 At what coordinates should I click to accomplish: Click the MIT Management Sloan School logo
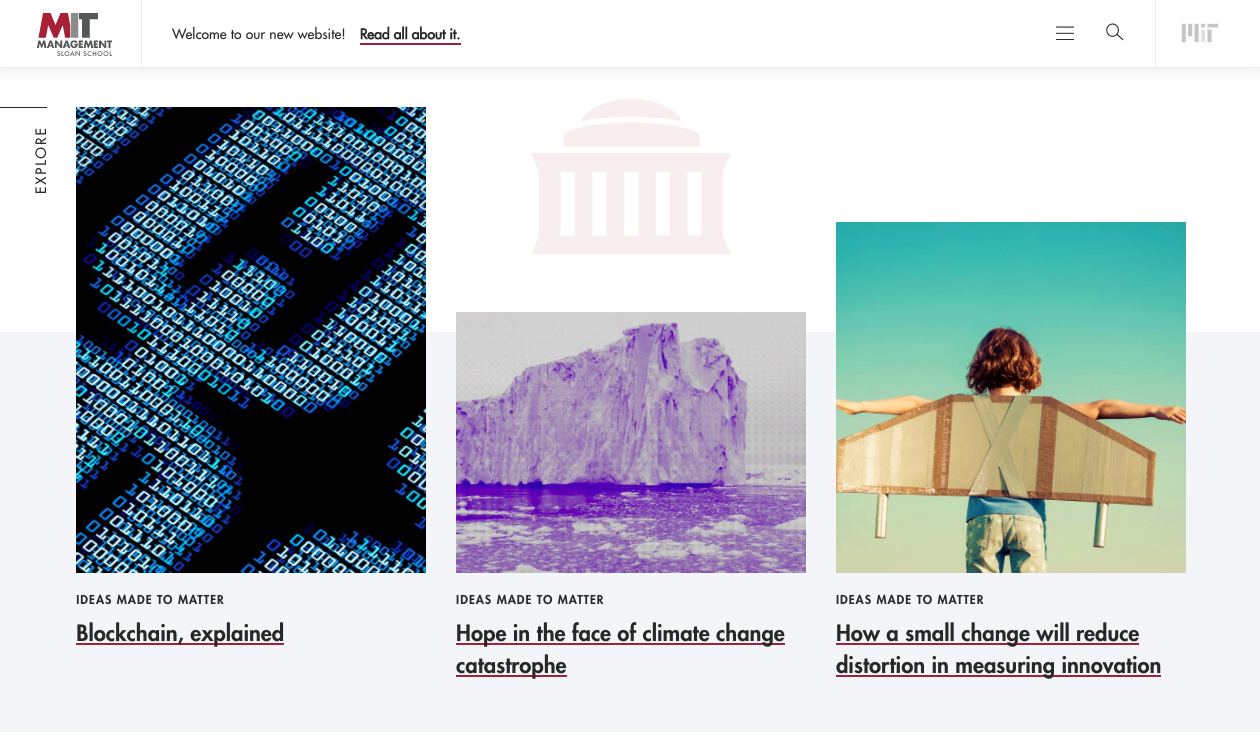[x=74, y=33]
